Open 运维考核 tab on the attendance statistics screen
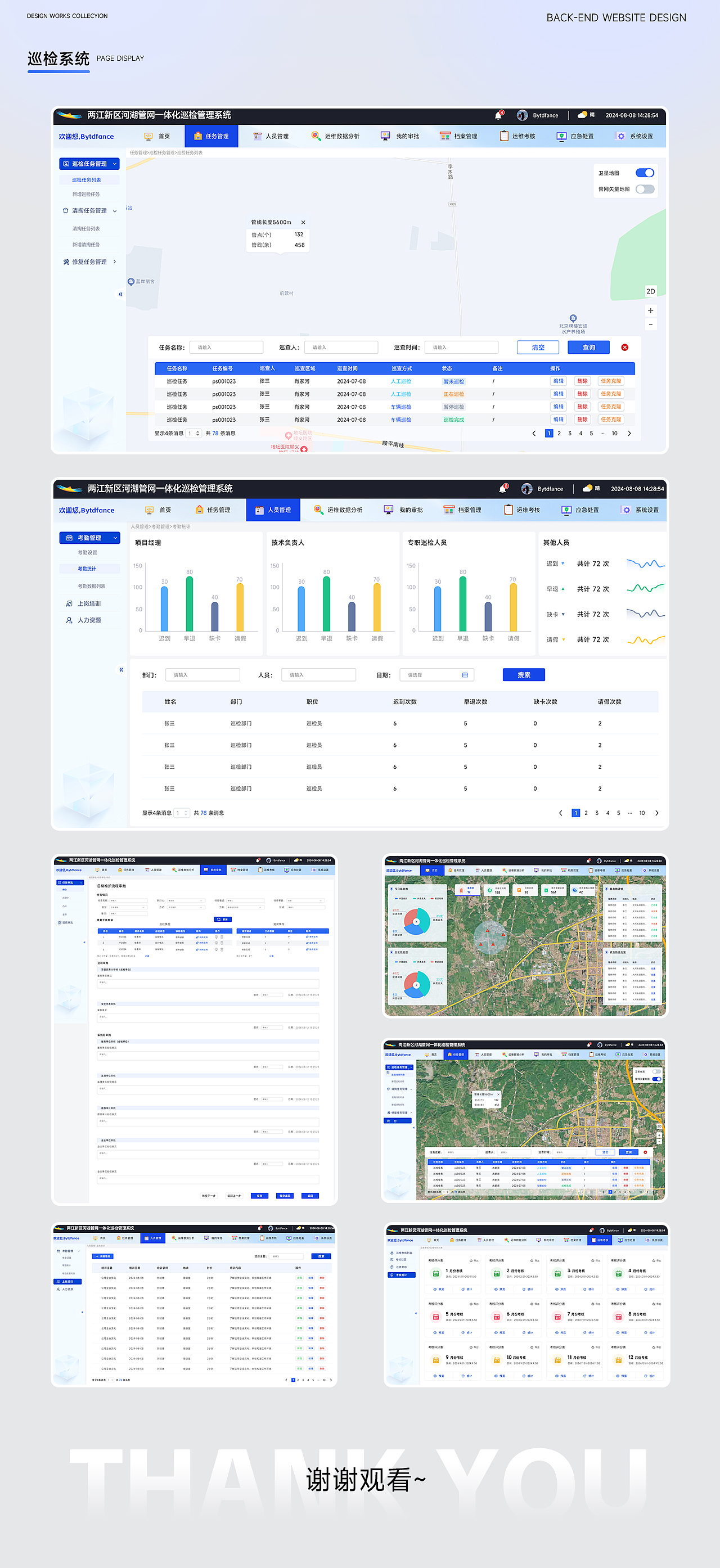 (522, 510)
